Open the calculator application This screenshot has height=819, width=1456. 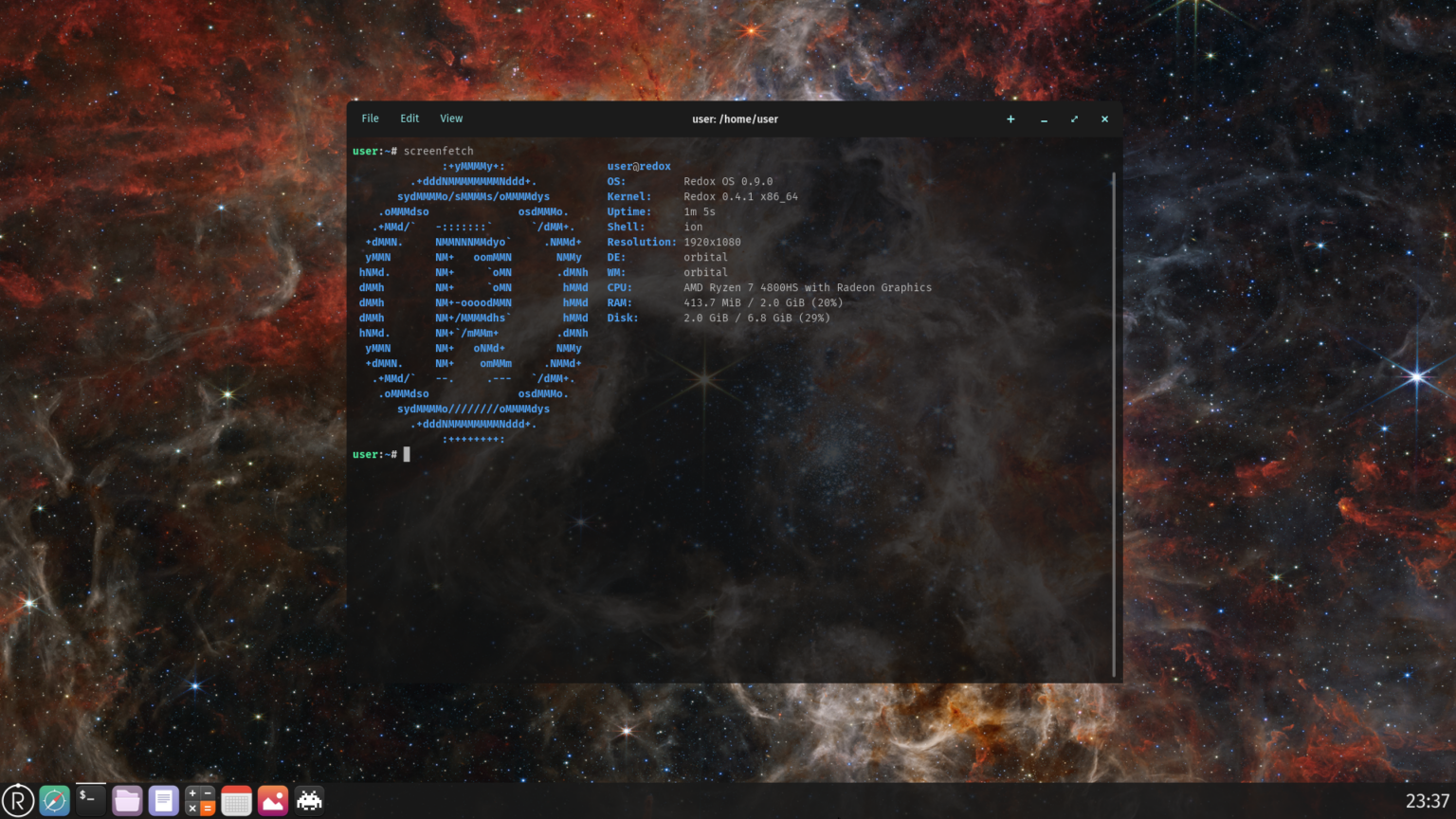pyautogui.click(x=200, y=799)
